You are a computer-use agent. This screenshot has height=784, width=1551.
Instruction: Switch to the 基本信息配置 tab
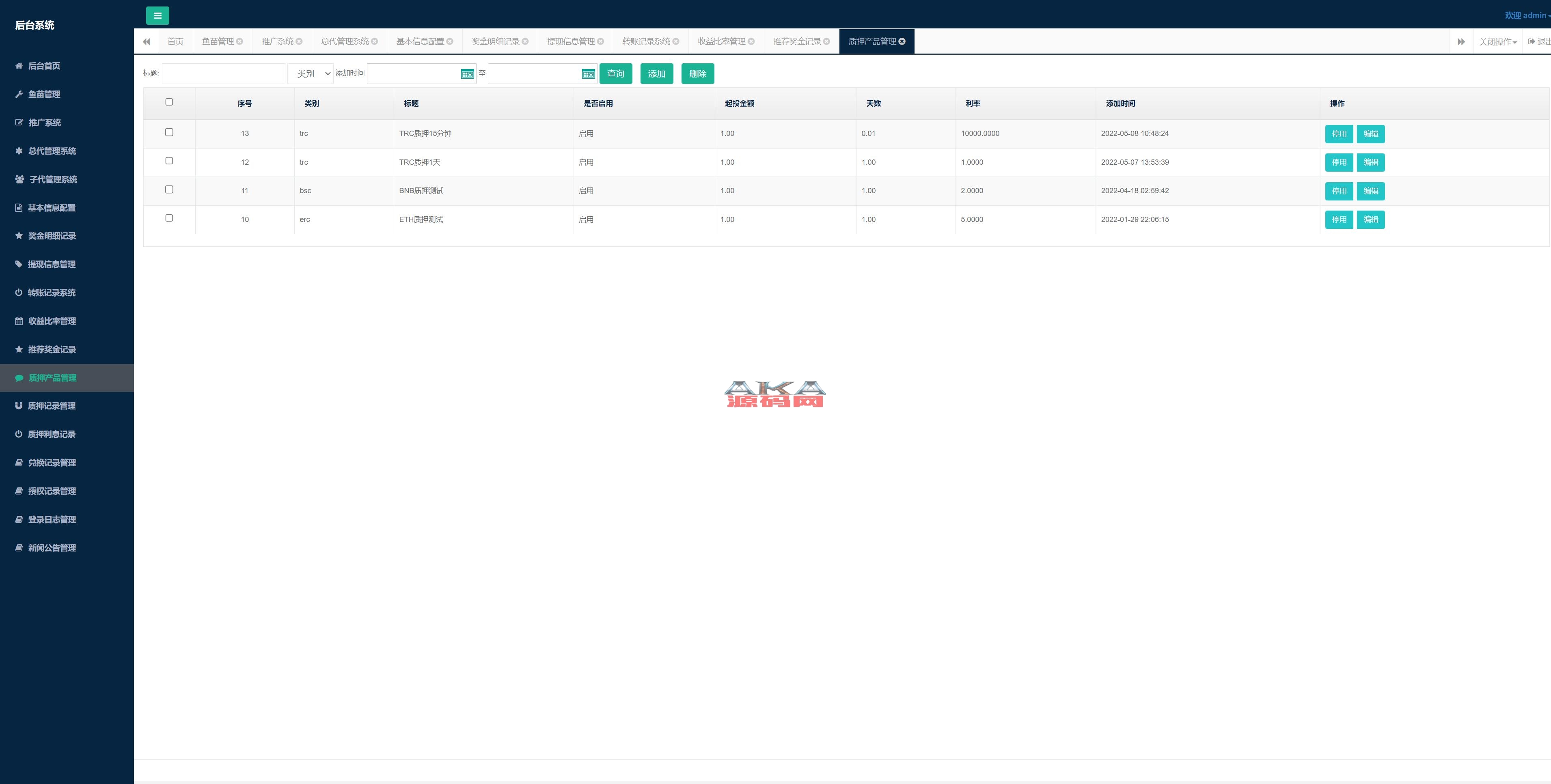click(420, 41)
